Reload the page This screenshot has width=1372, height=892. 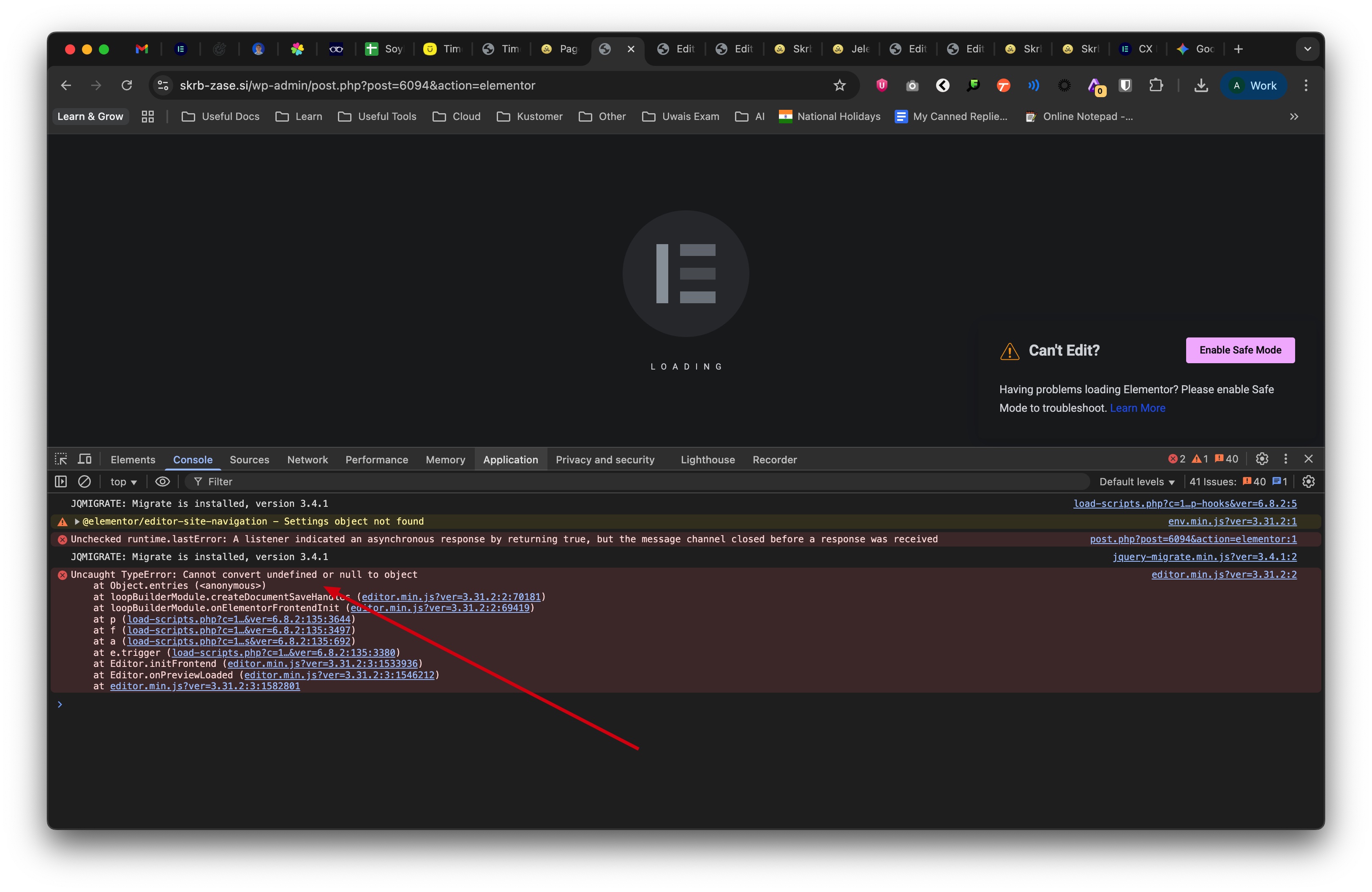point(127,85)
